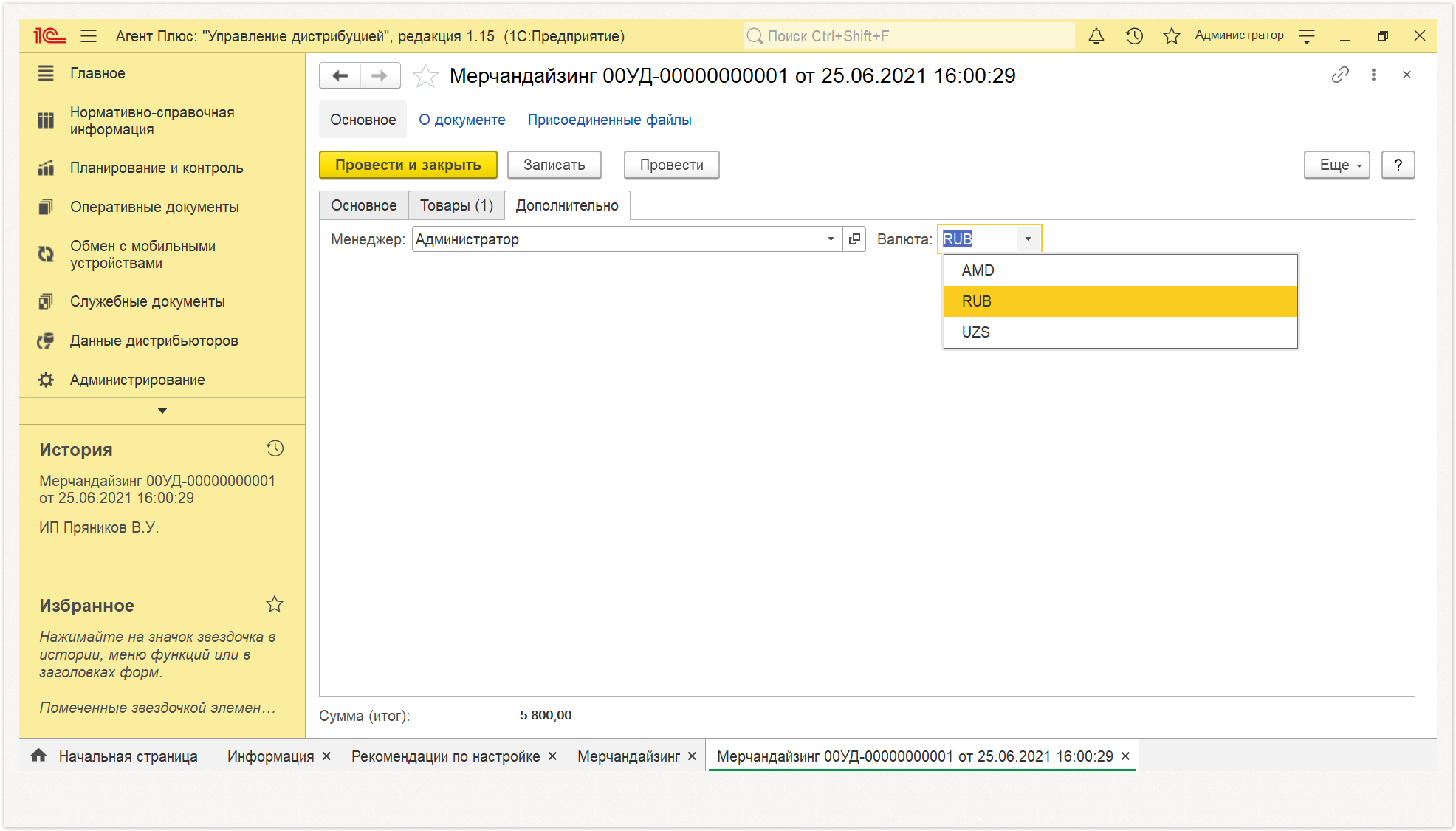Open Планирование и контроль section
The width and height of the screenshot is (1456, 831).
(157, 168)
